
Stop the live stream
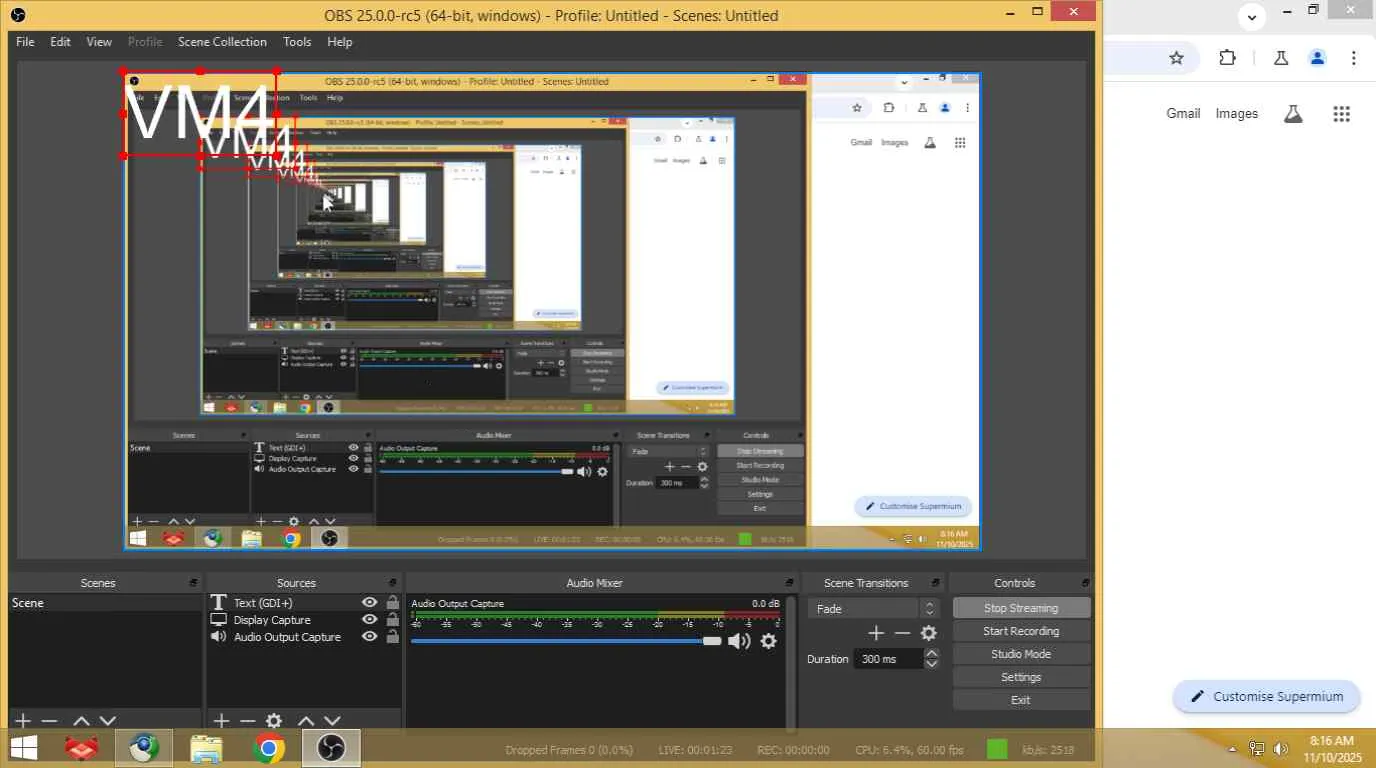tap(1021, 608)
